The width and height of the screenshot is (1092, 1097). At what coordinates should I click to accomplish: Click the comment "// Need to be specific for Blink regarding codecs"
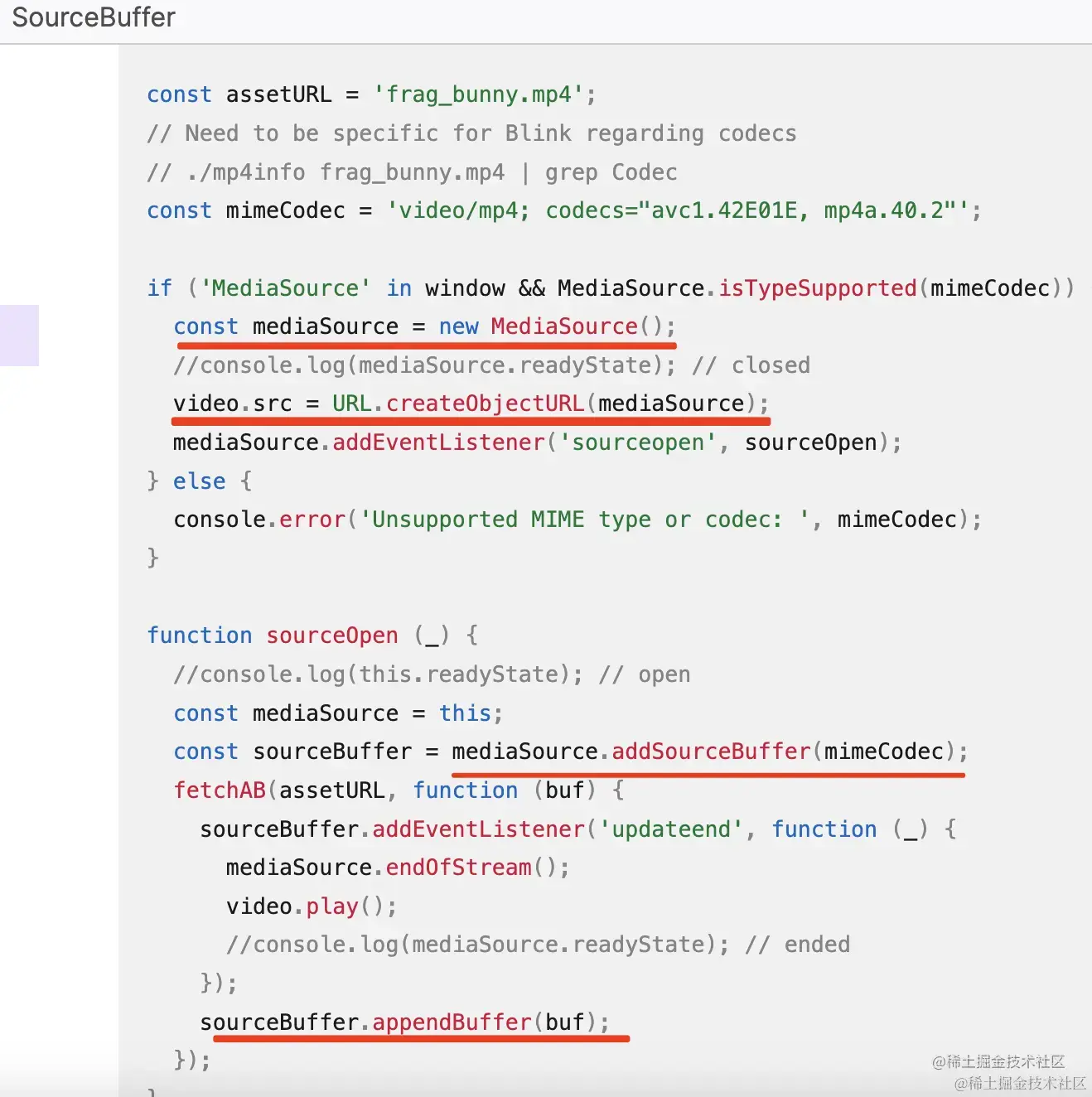[471, 133]
